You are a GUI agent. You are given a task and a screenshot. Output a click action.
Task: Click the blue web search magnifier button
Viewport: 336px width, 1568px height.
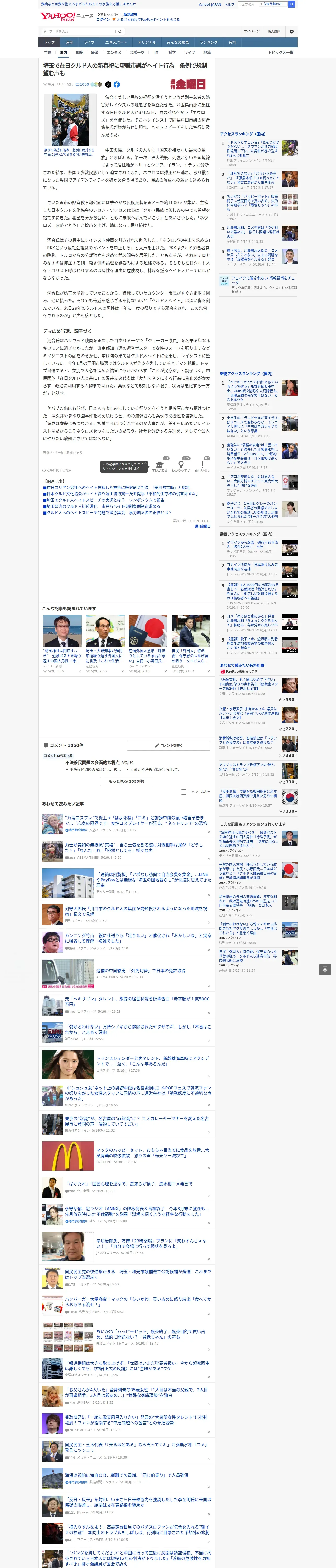[292, 4]
